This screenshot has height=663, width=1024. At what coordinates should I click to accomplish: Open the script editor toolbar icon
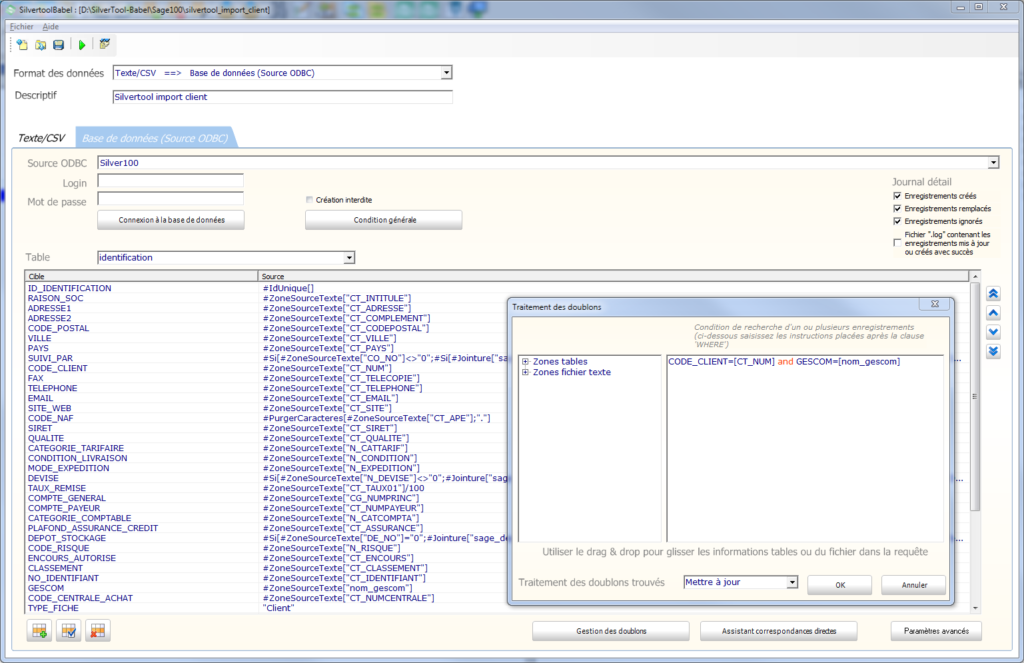coord(103,44)
